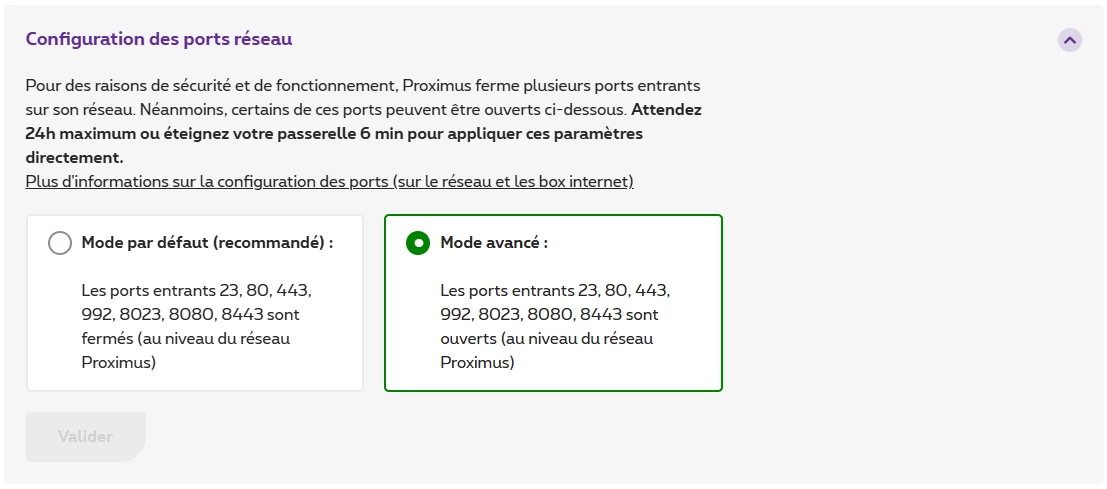1107x489 pixels.
Task: Click "Les ports entrants 23, 80, 443" in default card
Action: [196, 291]
